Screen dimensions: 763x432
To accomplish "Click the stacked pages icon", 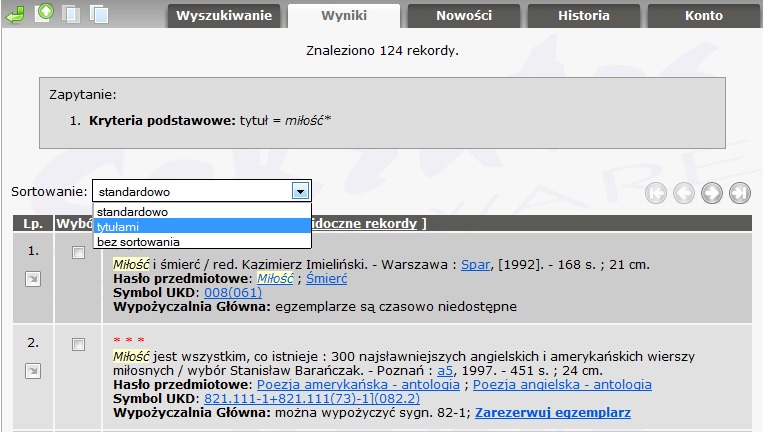I will click(98, 14).
